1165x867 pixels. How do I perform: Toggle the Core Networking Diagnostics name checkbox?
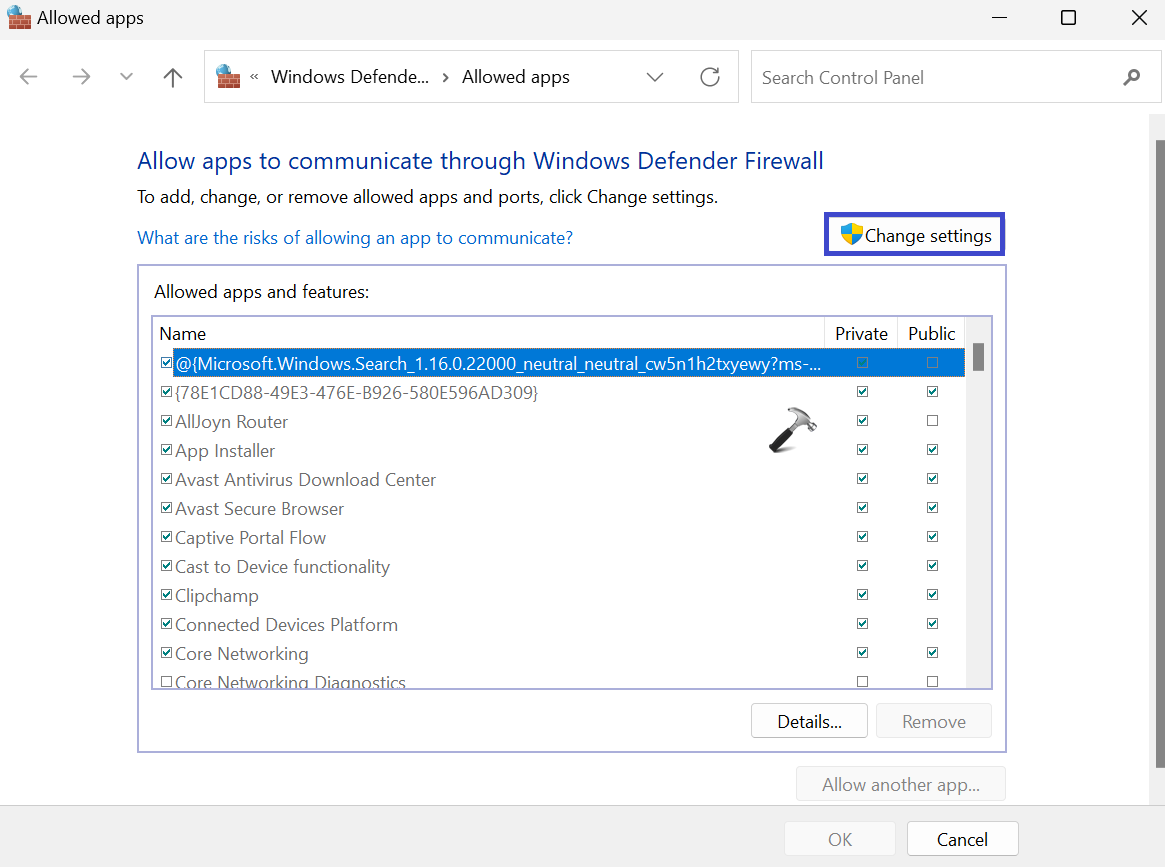pos(166,682)
